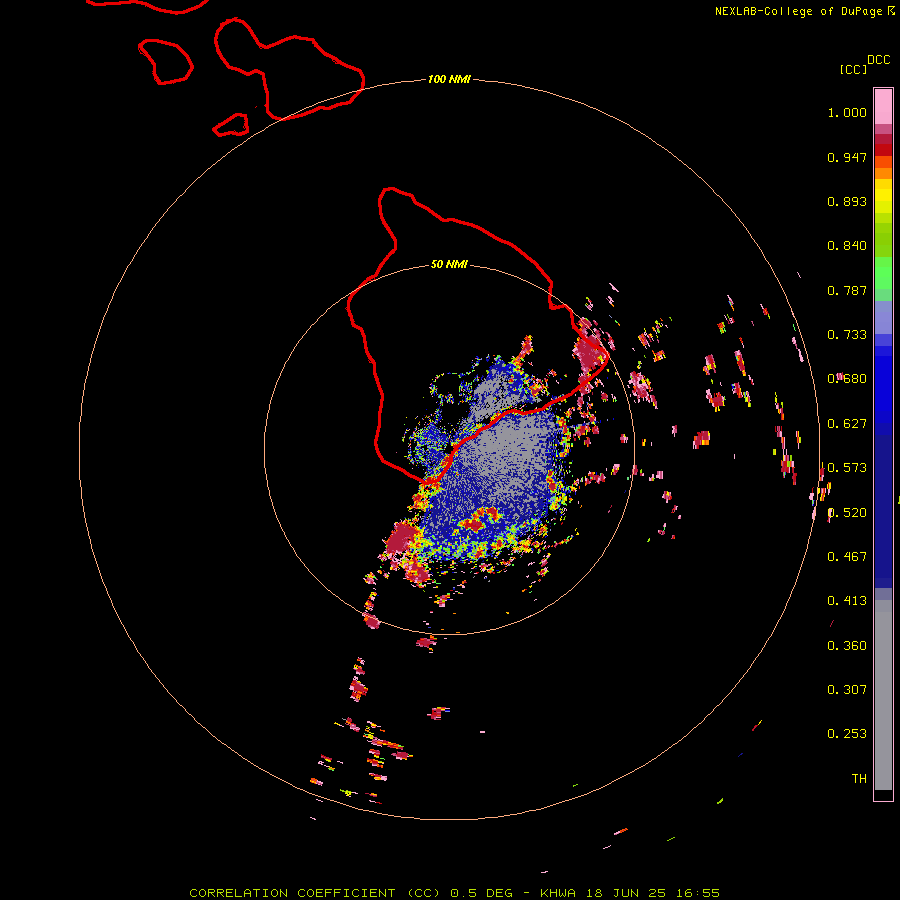The height and width of the screenshot is (900, 900).
Task: Click the small island outline at upper left
Action: click(x=165, y=62)
